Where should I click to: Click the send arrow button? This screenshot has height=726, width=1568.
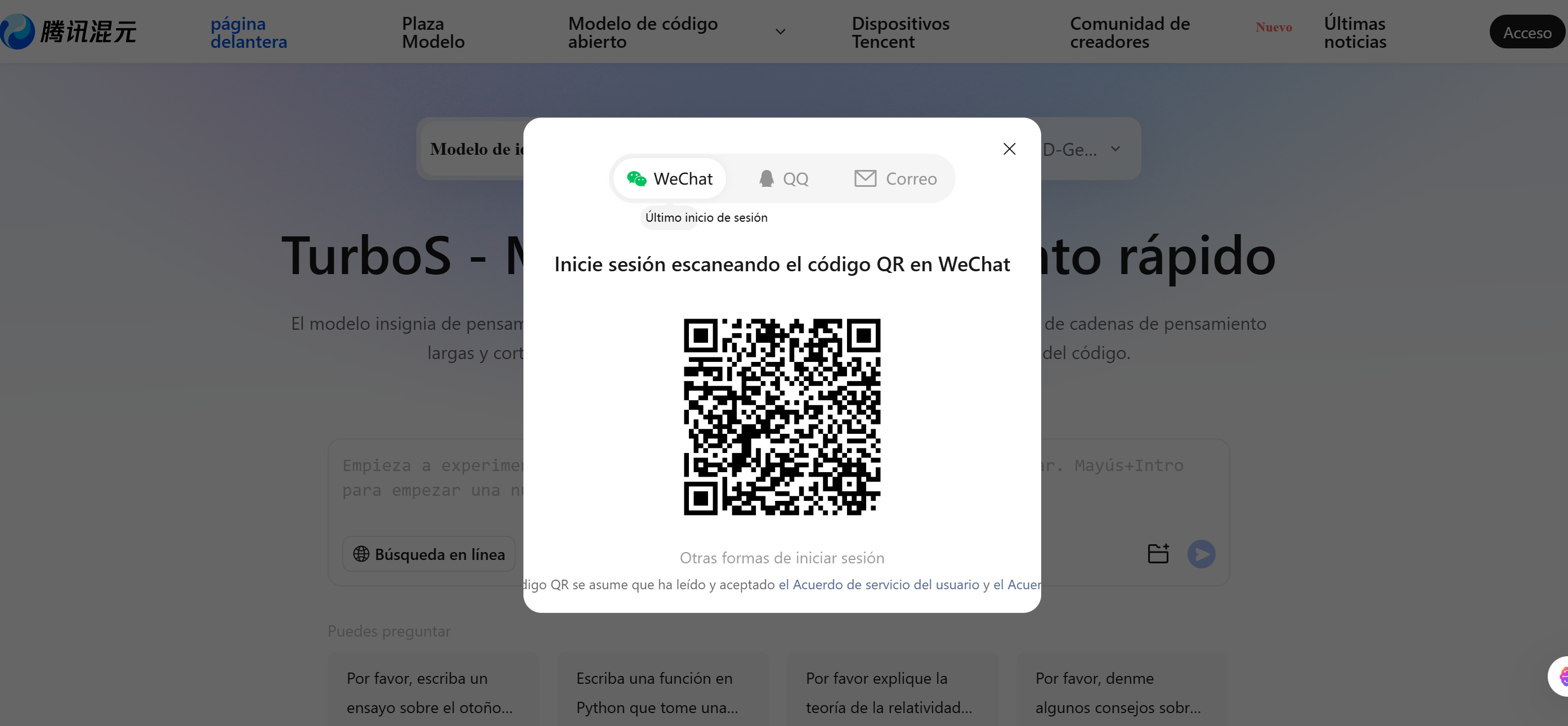coord(1201,554)
